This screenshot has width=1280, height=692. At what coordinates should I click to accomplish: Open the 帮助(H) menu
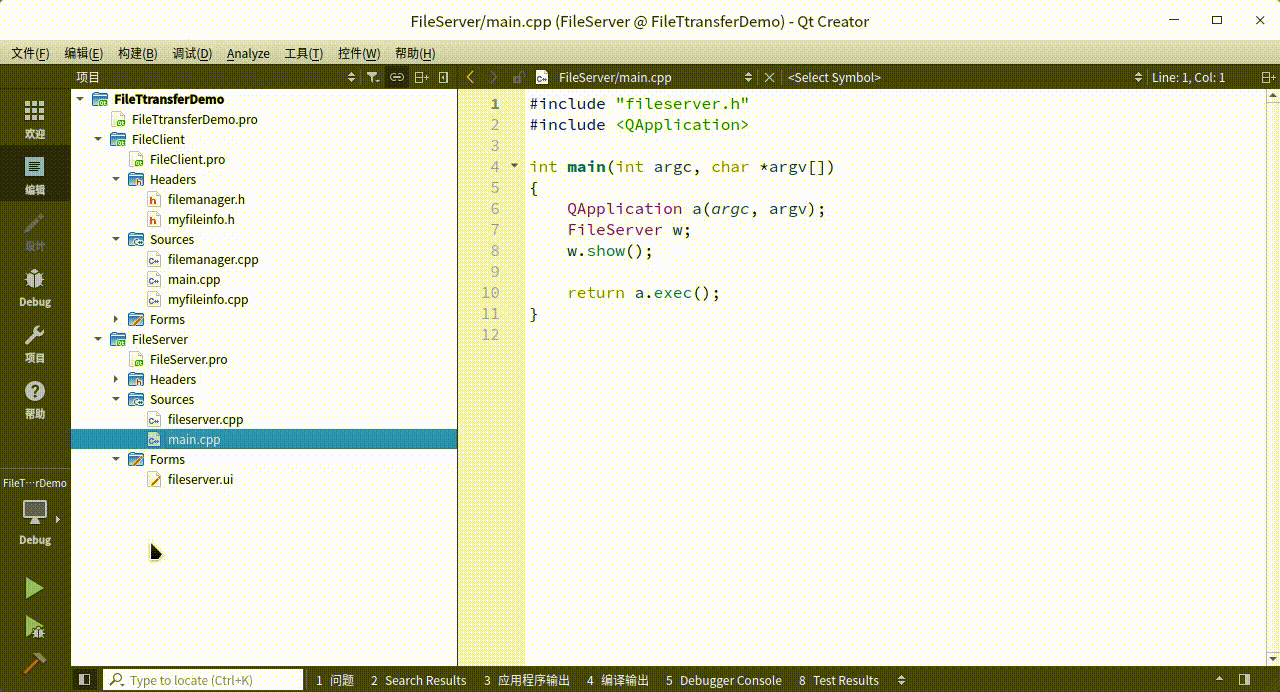414,54
